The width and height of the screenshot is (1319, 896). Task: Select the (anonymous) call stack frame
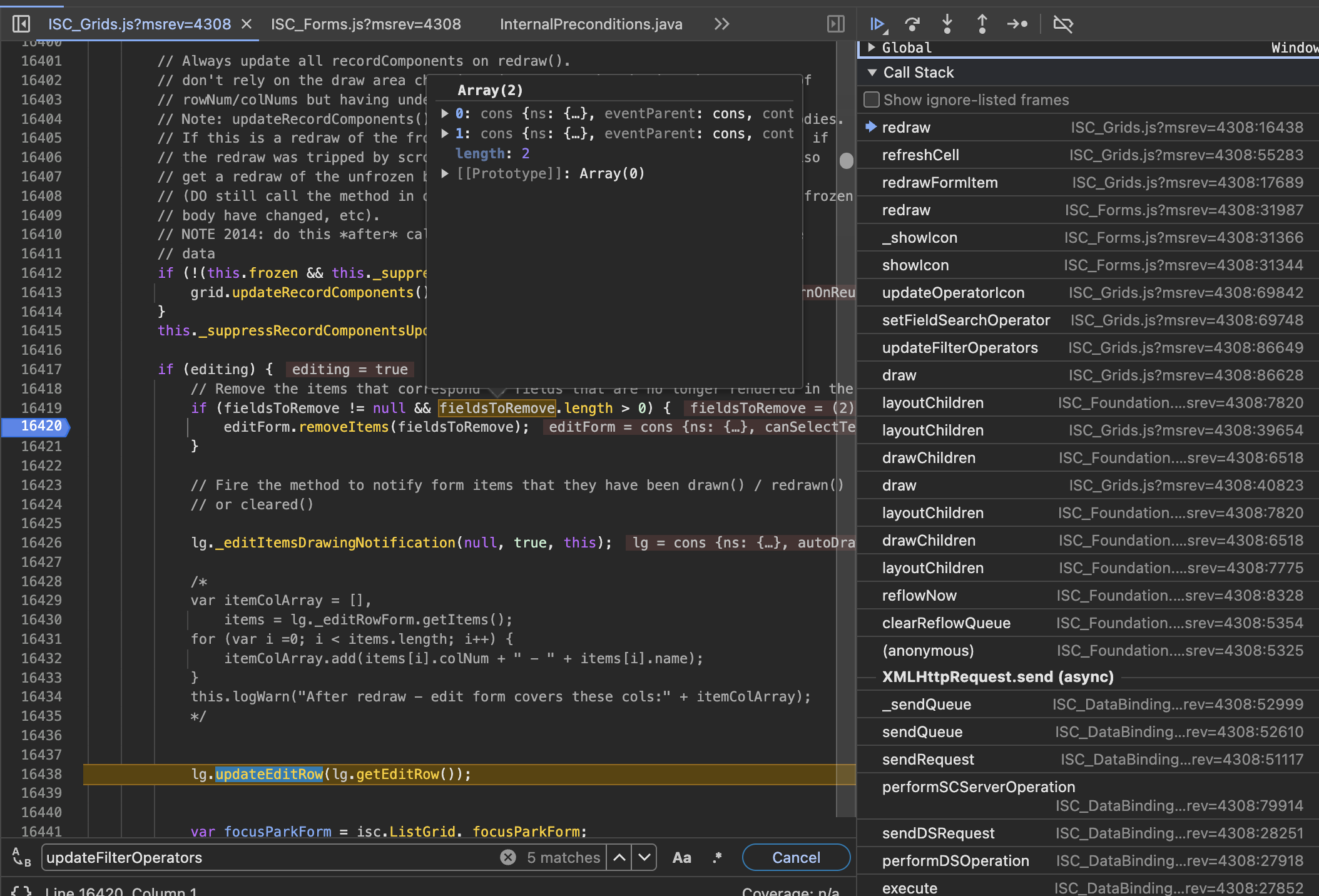[x=1089, y=651]
